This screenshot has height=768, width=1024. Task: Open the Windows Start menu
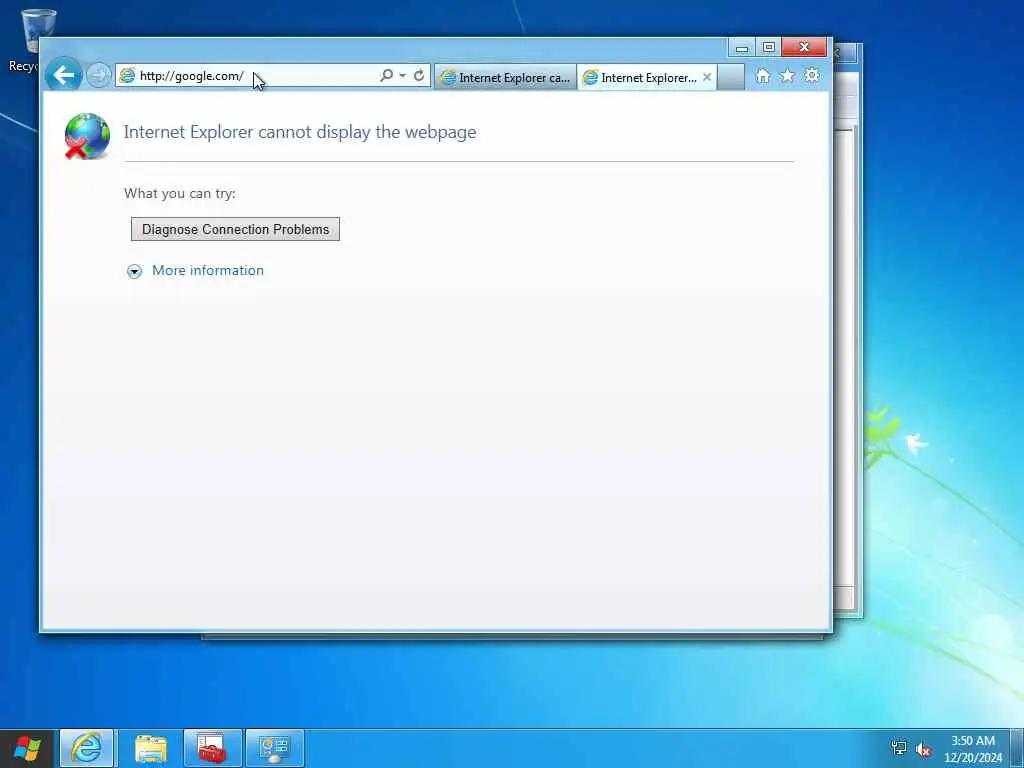(27, 748)
